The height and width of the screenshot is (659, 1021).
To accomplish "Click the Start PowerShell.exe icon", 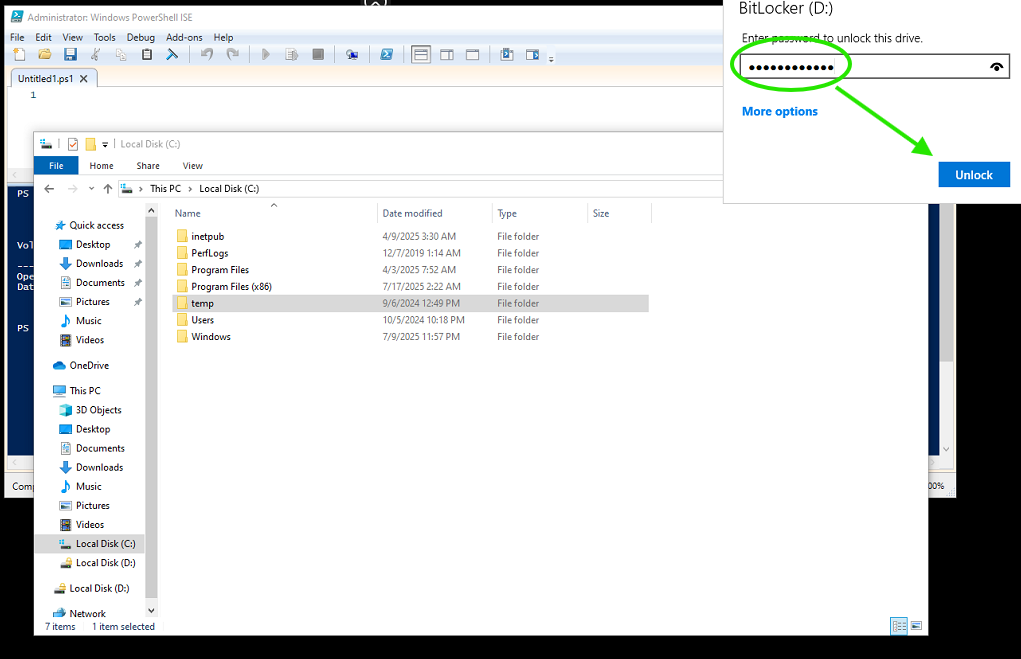I will tap(386, 55).
